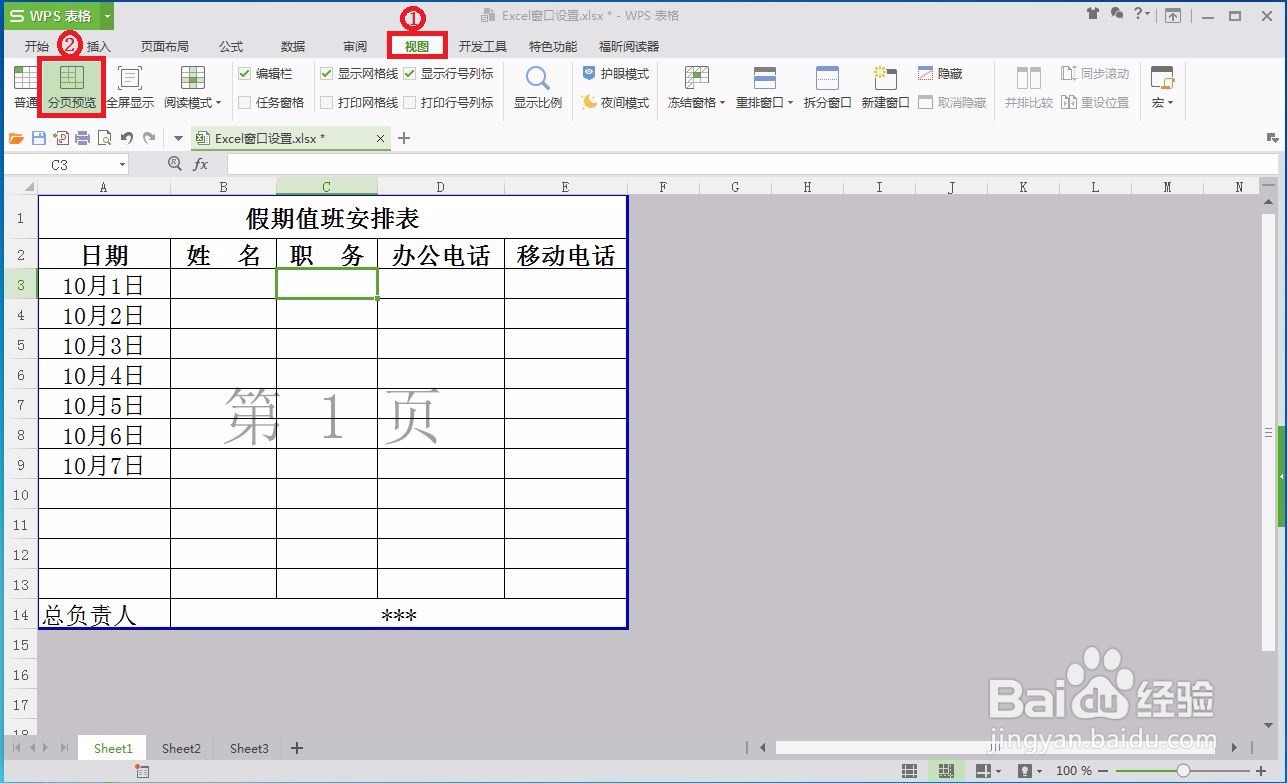Turn on night mode (夜间模式)

[616, 102]
